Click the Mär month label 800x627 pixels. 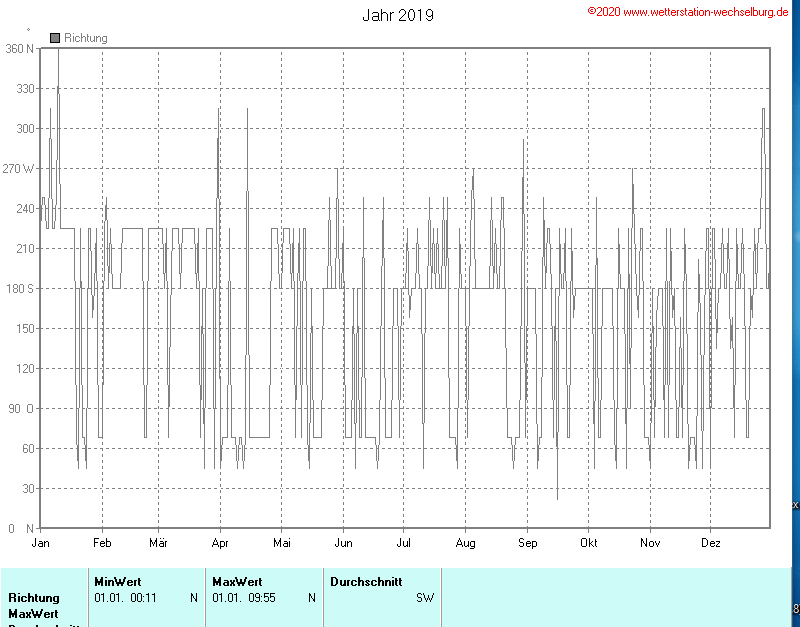click(158, 543)
